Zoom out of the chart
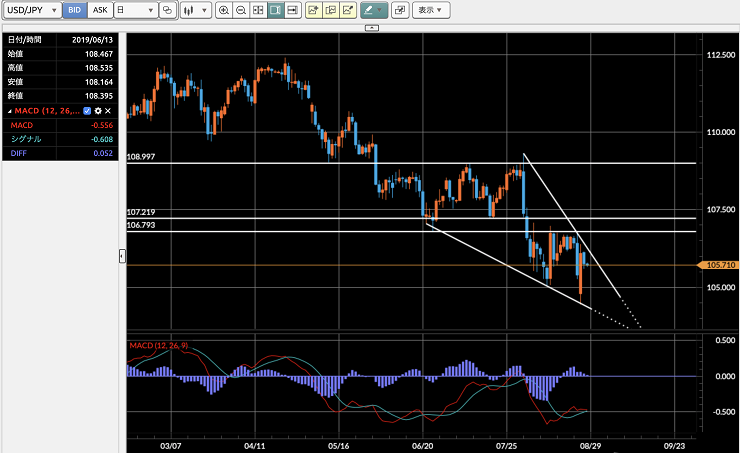This screenshot has width=740, height=453. 241,10
